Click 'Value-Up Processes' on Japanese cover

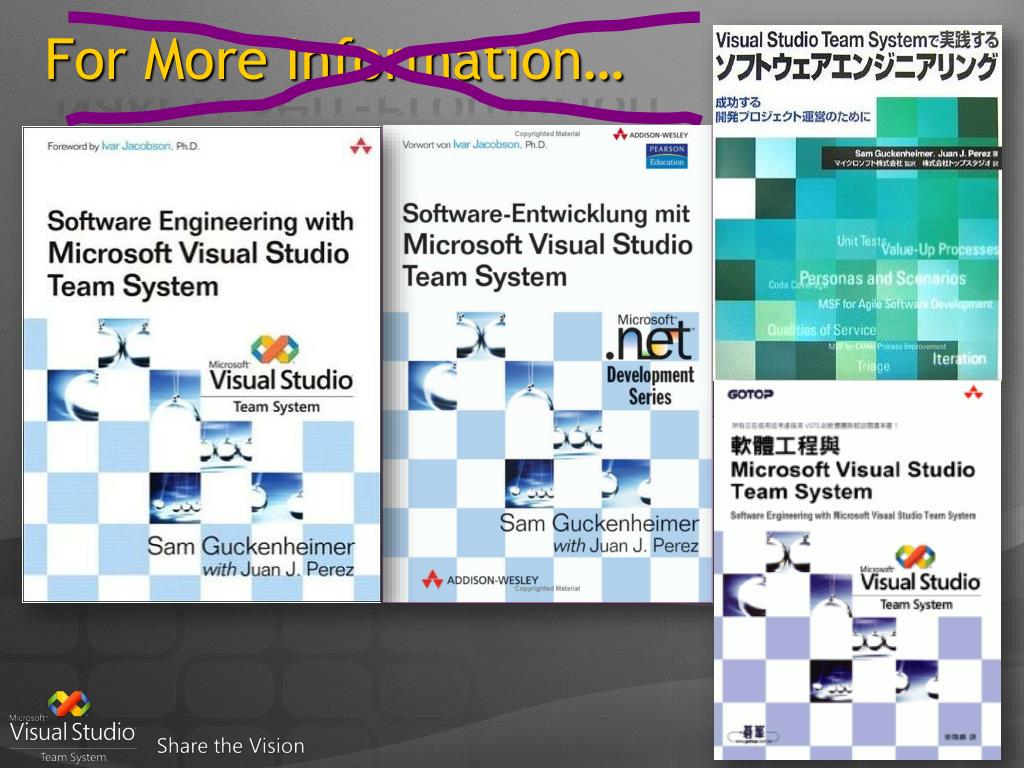click(940, 249)
